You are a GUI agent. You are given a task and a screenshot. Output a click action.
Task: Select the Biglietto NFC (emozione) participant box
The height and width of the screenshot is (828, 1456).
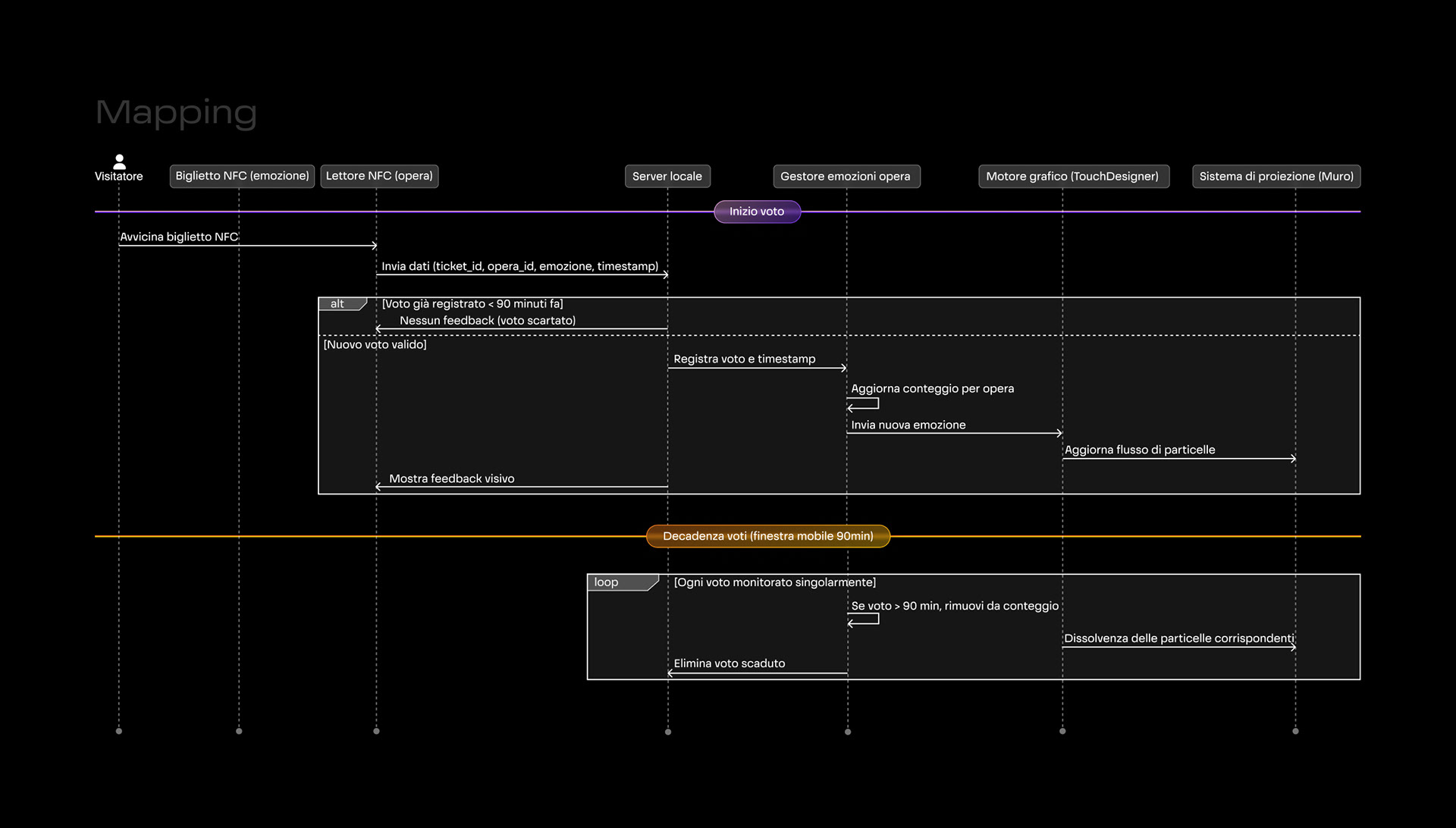pos(242,176)
